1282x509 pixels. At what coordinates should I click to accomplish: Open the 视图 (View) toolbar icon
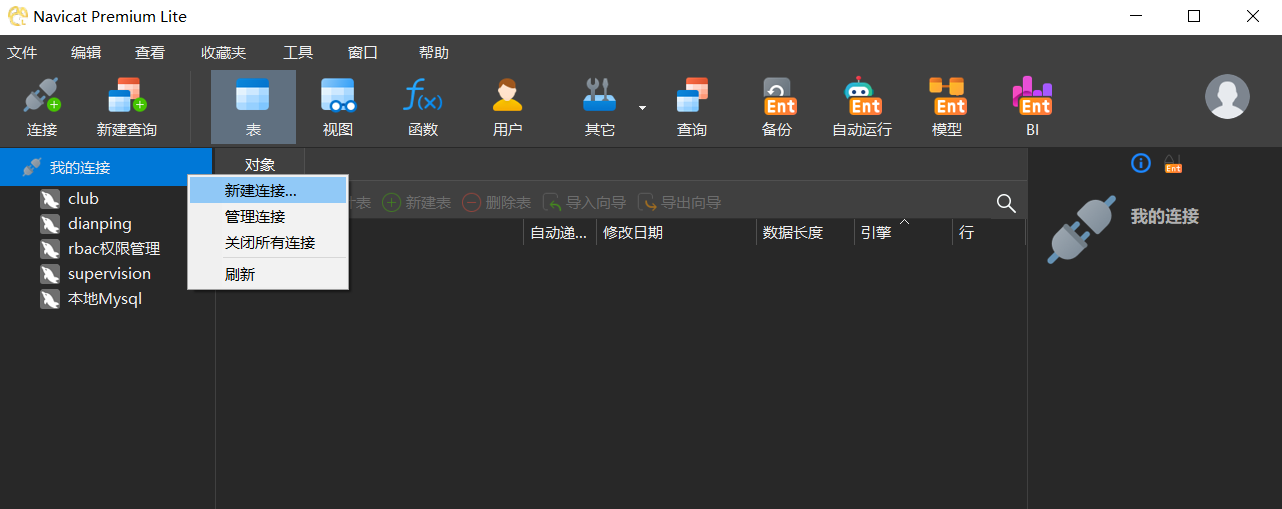[338, 107]
